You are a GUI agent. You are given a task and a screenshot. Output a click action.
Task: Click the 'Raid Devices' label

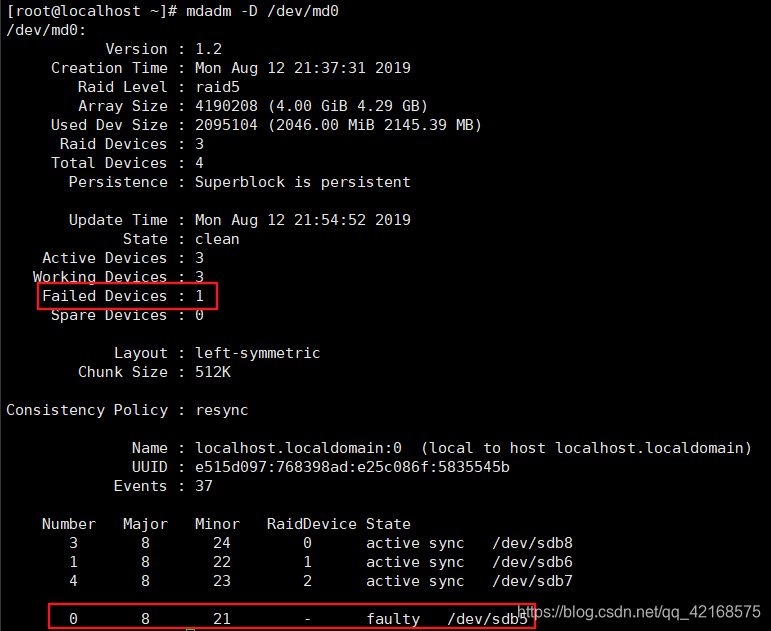pos(113,144)
